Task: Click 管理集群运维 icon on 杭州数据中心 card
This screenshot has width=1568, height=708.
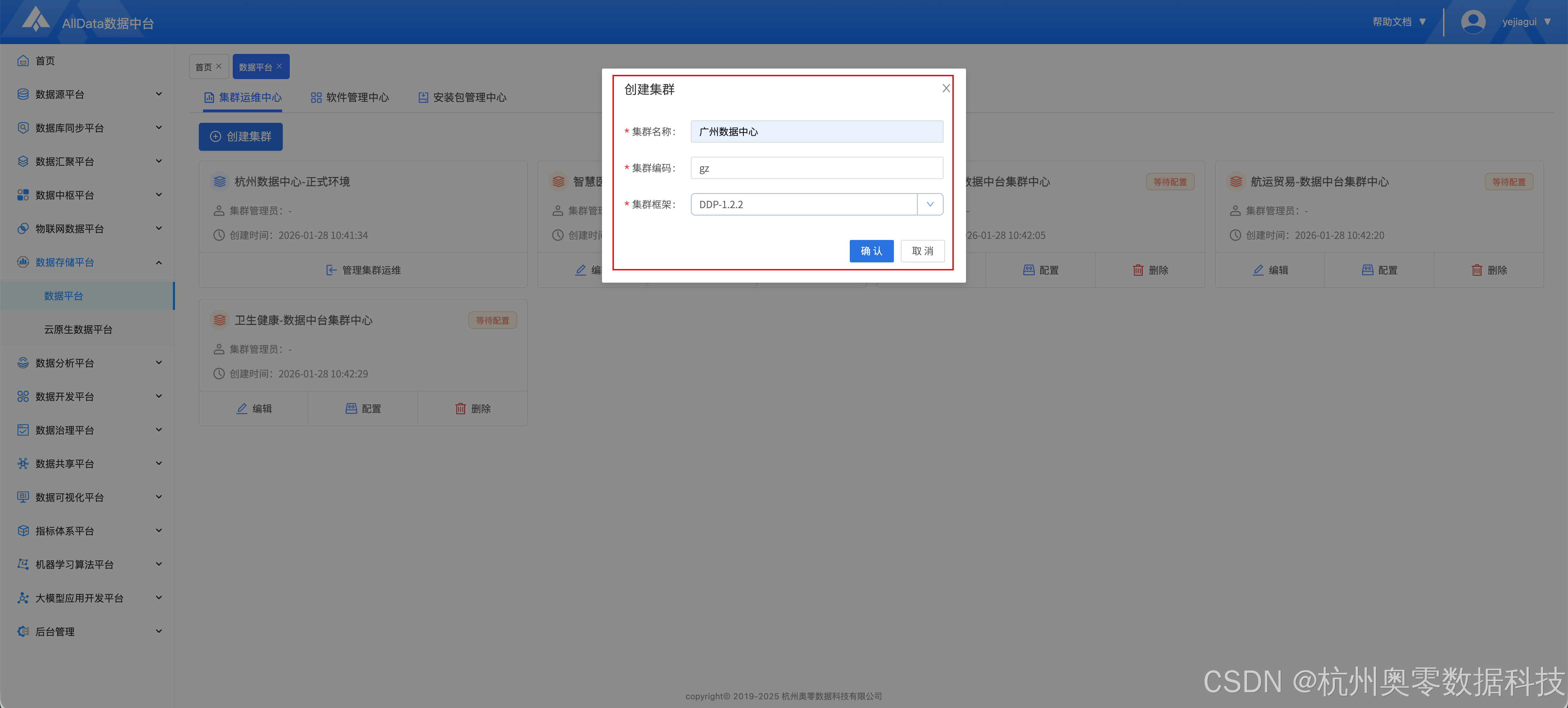Action: click(331, 270)
